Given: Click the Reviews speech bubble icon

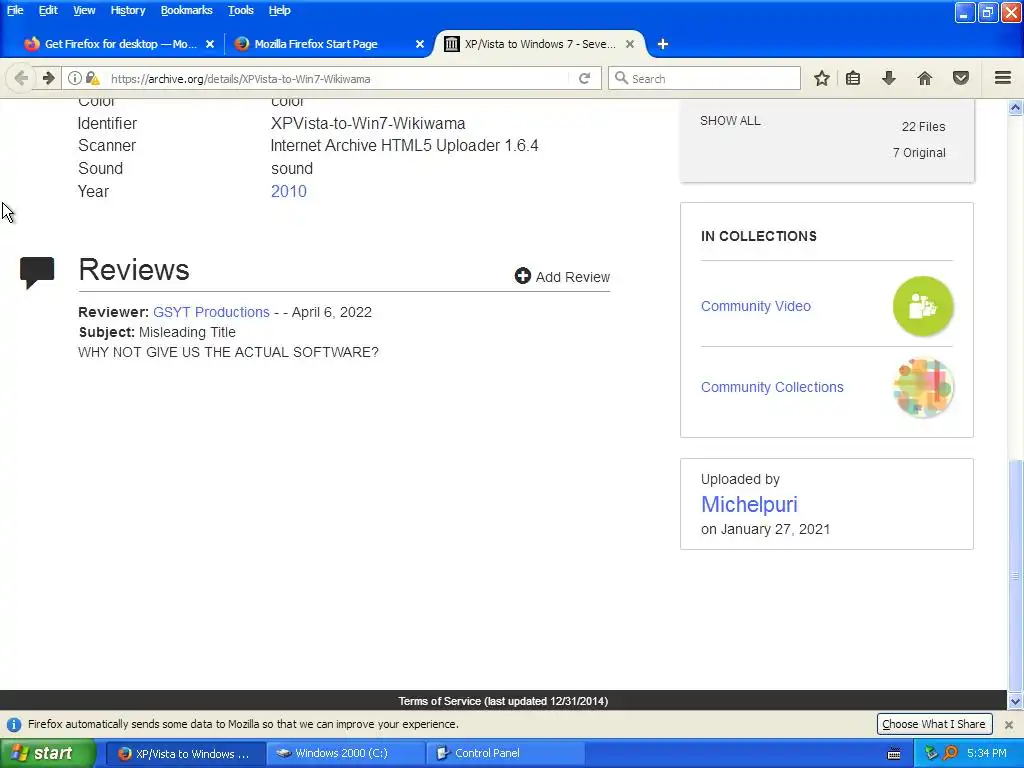Looking at the screenshot, I should [37, 272].
